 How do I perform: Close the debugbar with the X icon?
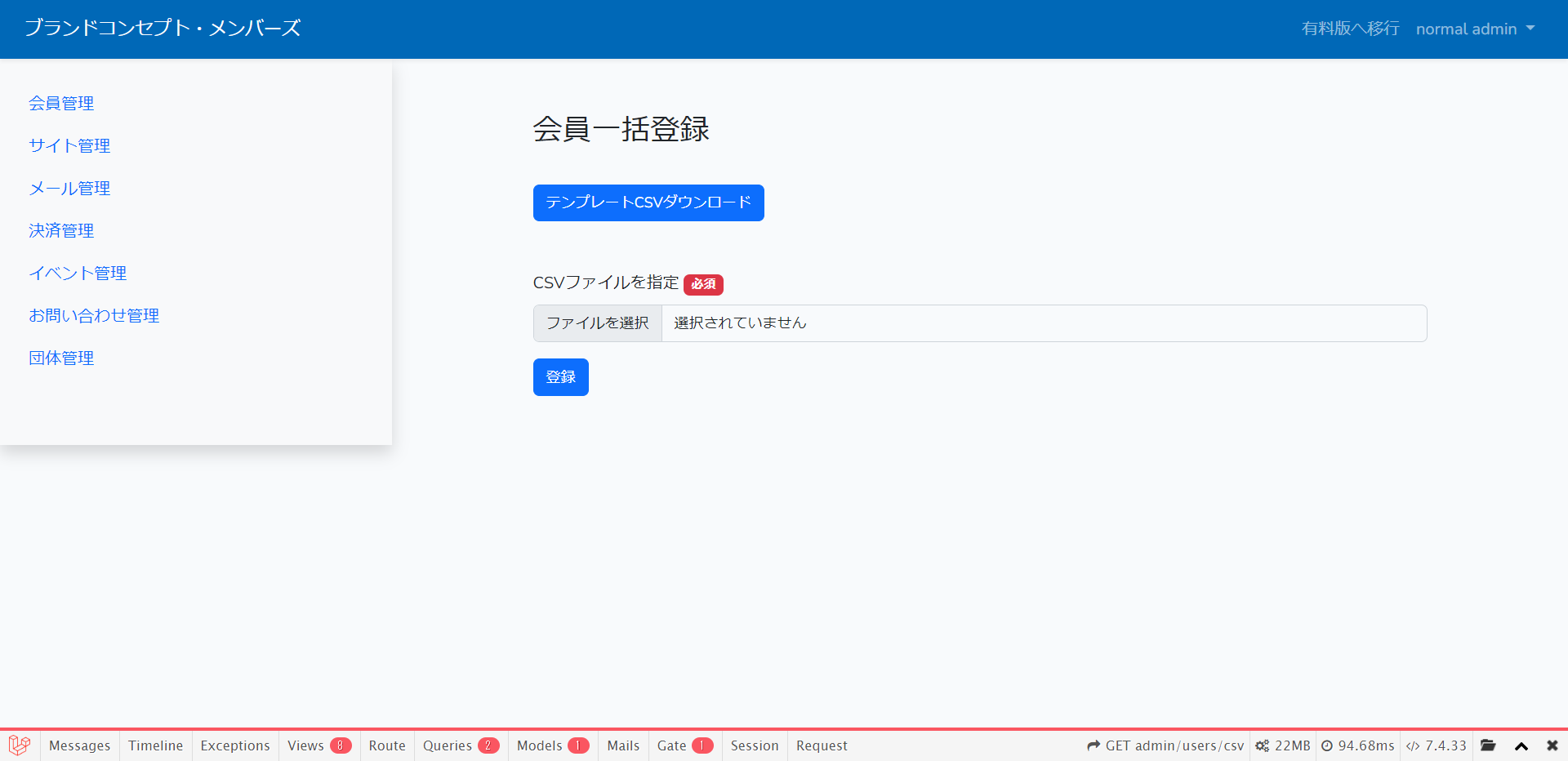[1552, 745]
